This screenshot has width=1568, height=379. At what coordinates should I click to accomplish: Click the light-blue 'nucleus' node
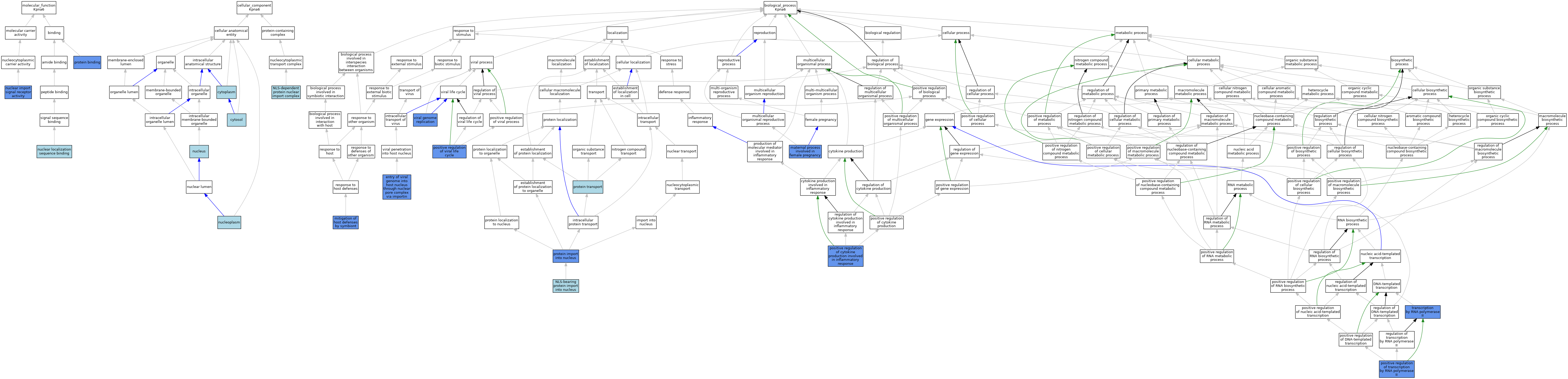199,151
